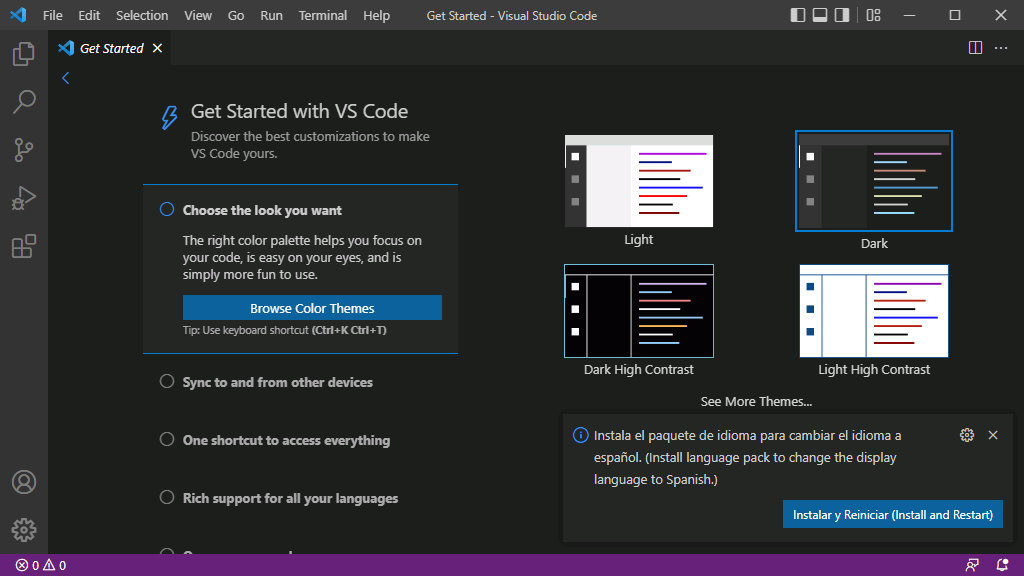Image resolution: width=1024 pixels, height=576 pixels.
Task: Dismiss the language pack notification
Action: click(993, 435)
